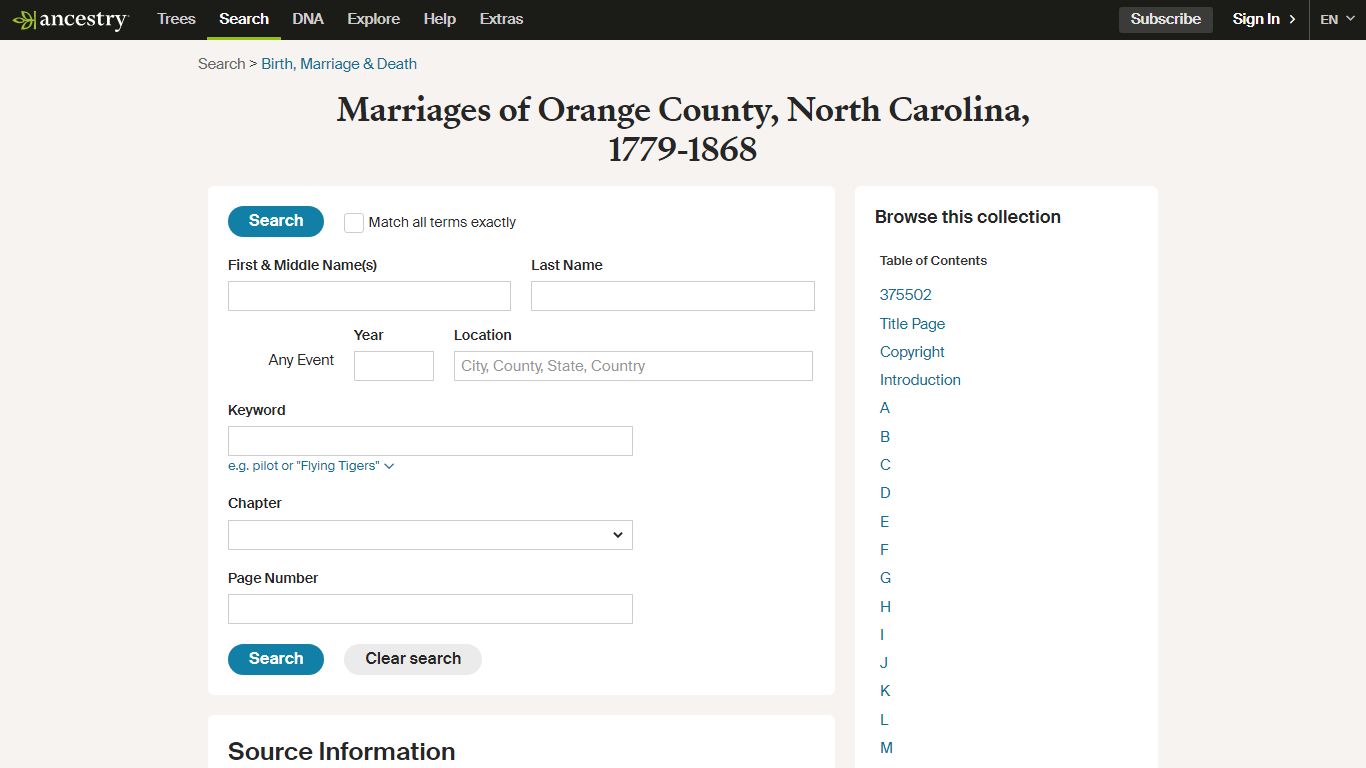
Task: Open Title Page link
Action: (x=912, y=324)
